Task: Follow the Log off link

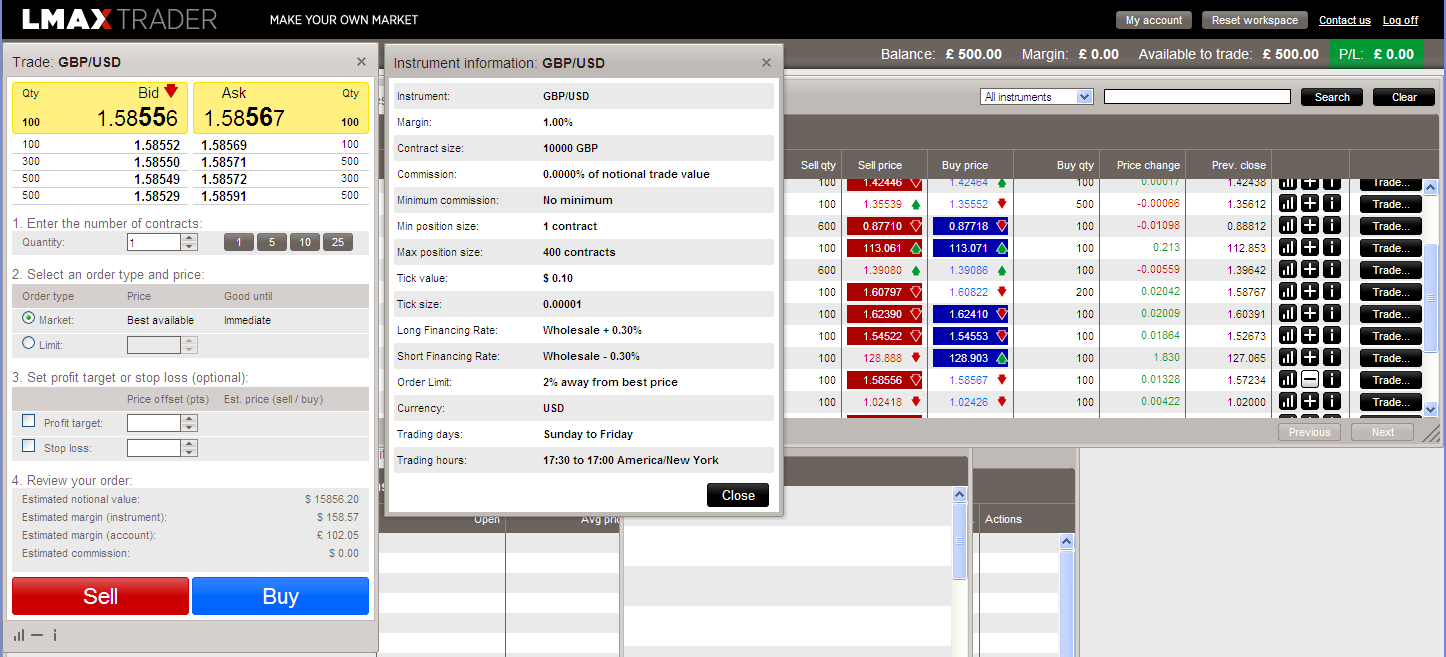Action: pyautogui.click(x=1400, y=20)
